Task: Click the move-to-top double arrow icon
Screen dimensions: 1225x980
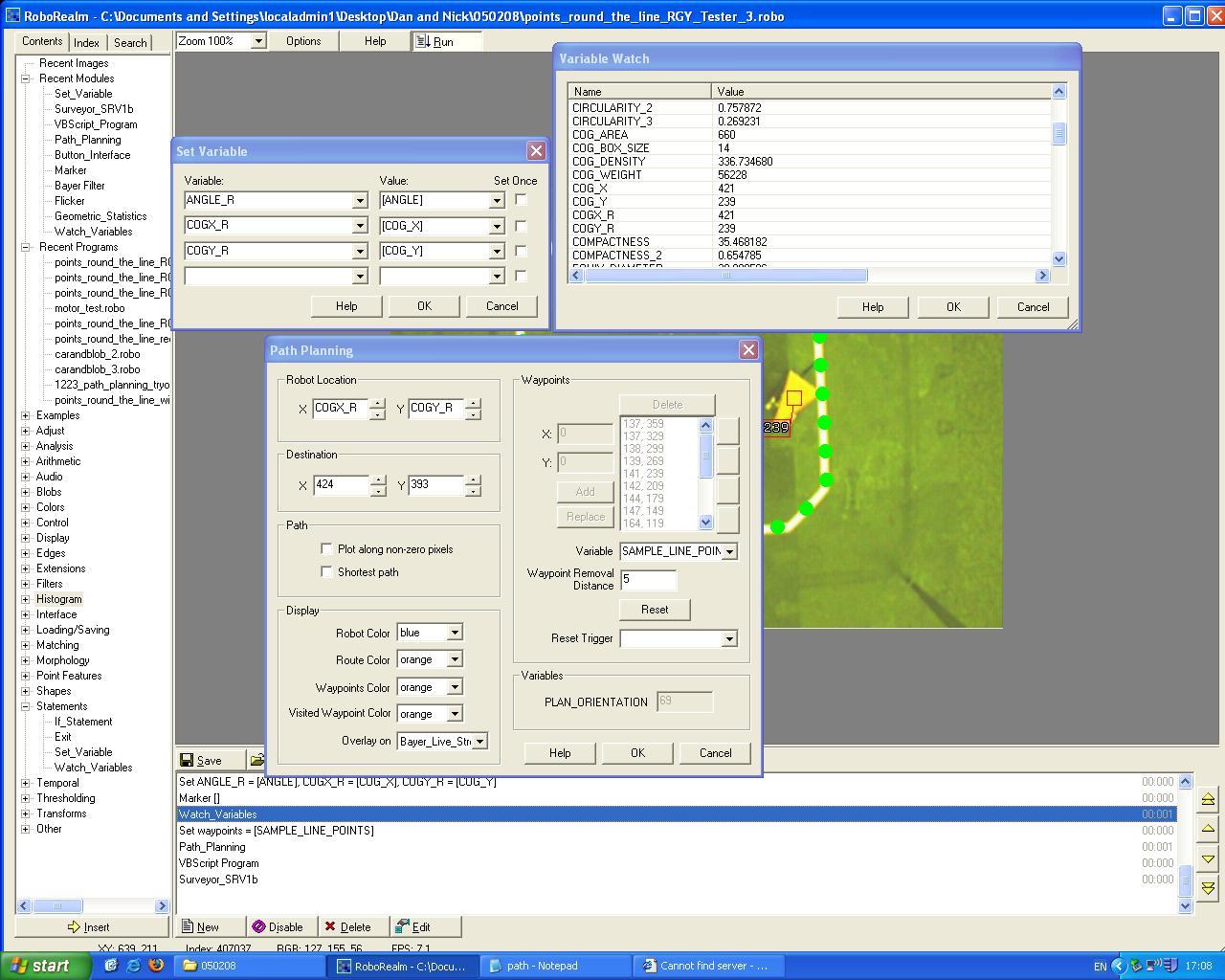Action: (1207, 799)
